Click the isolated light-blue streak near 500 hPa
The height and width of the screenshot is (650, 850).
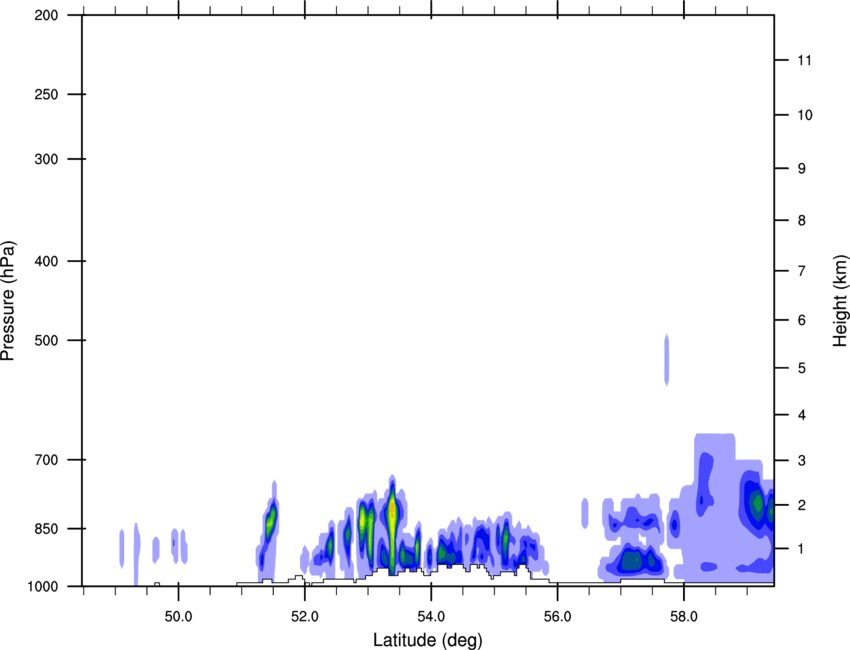click(x=667, y=360)
